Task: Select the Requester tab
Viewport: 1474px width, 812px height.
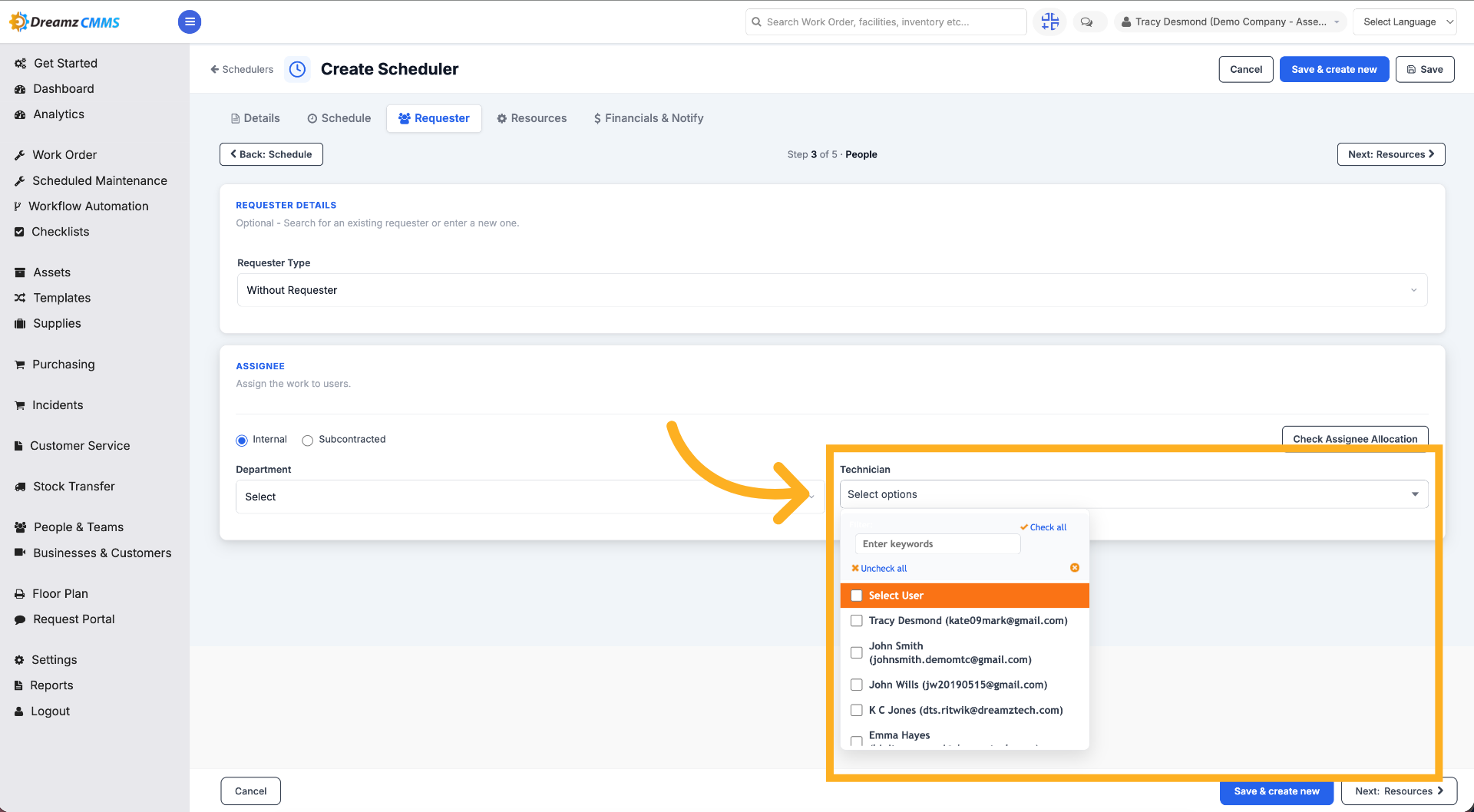Action: click(434, 118)
